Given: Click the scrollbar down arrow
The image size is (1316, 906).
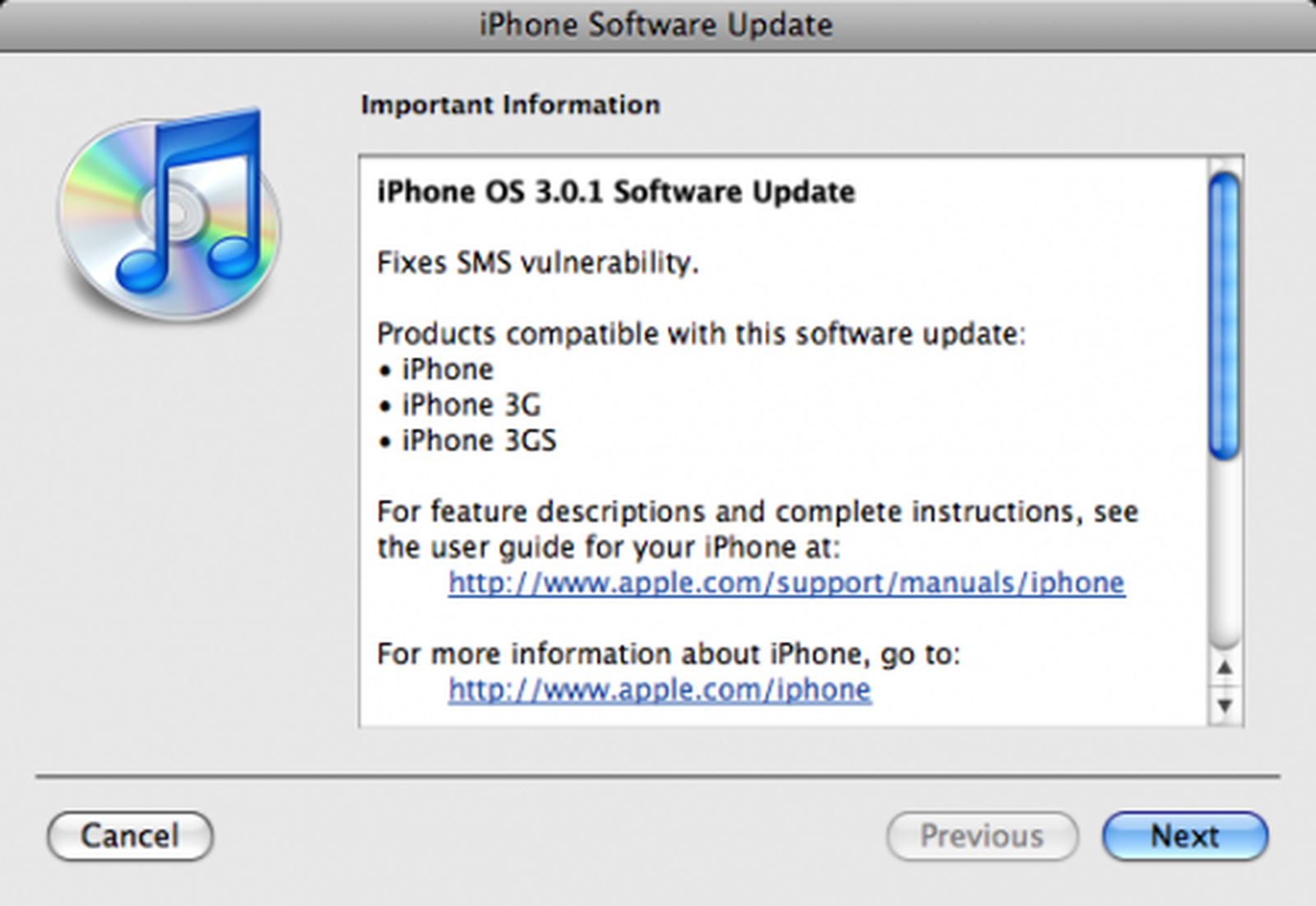Looking at the screenshot, I should (x=1224, y=704).
